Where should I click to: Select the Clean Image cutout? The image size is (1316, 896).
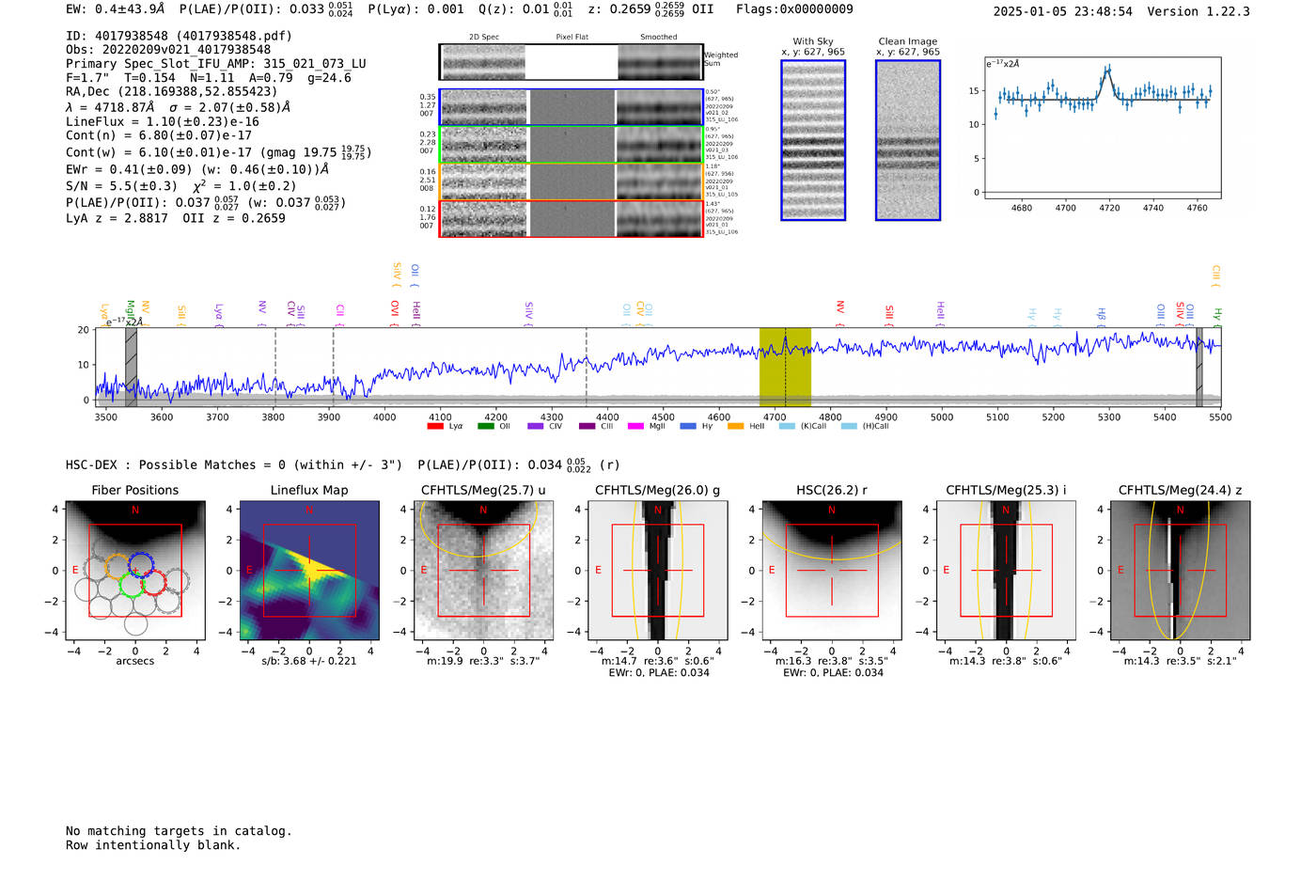click(908, 140)
